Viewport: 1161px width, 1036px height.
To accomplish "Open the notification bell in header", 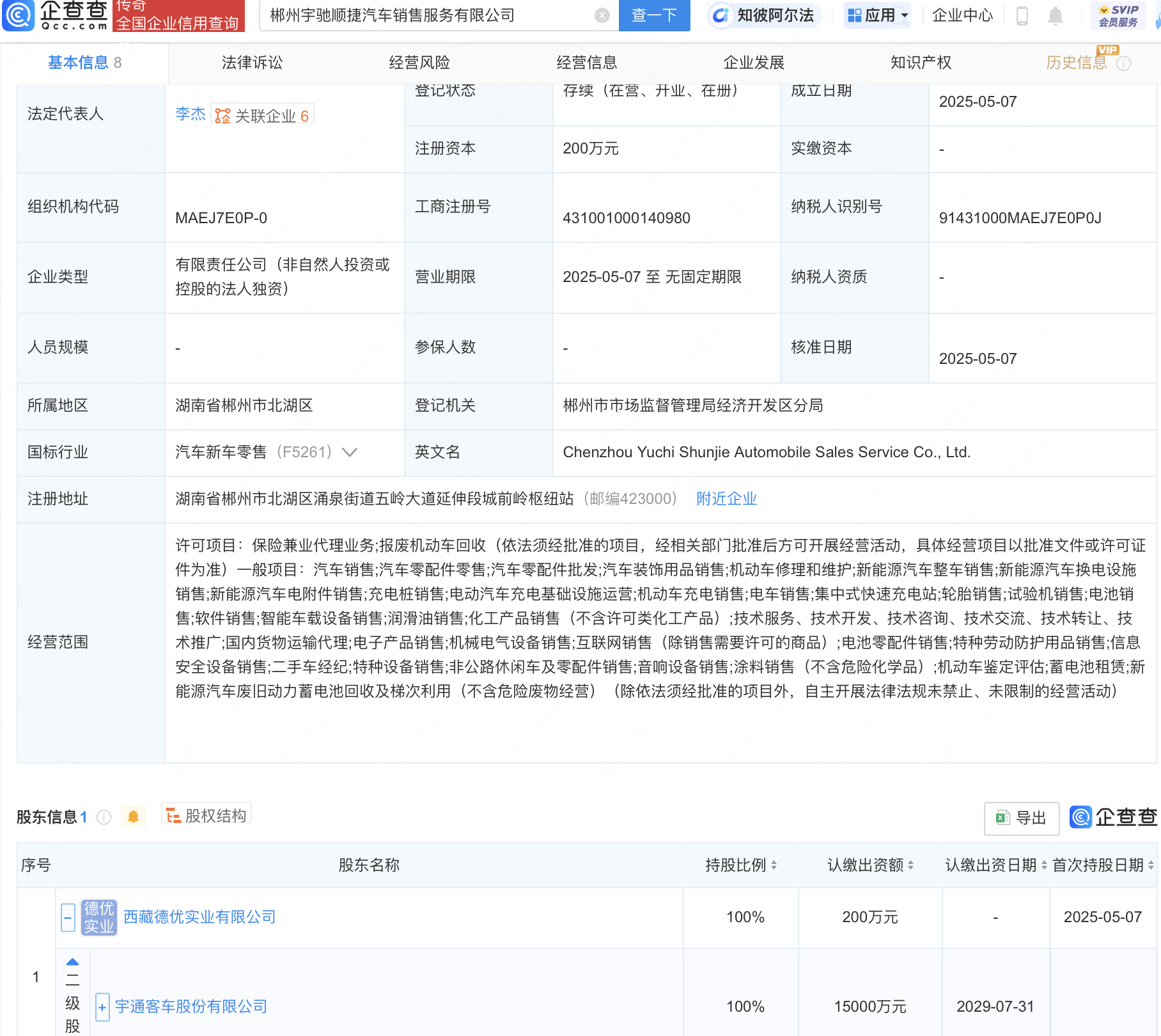I will 1056,15.
